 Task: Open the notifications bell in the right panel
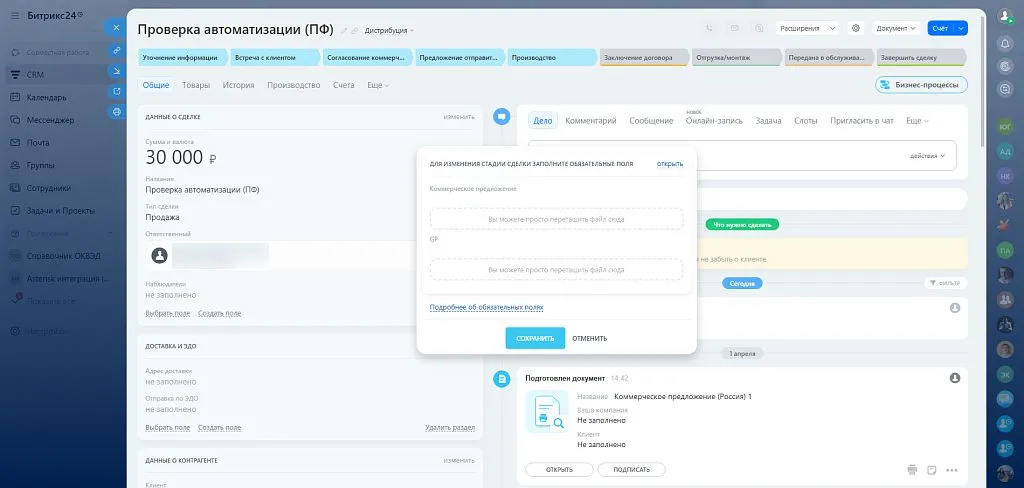[1006, 43]
